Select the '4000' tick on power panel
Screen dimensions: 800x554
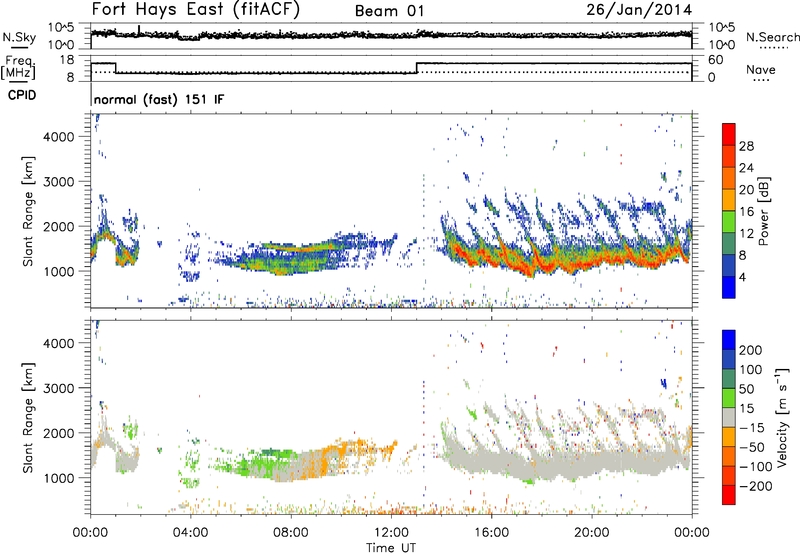(x=59, y=137)
